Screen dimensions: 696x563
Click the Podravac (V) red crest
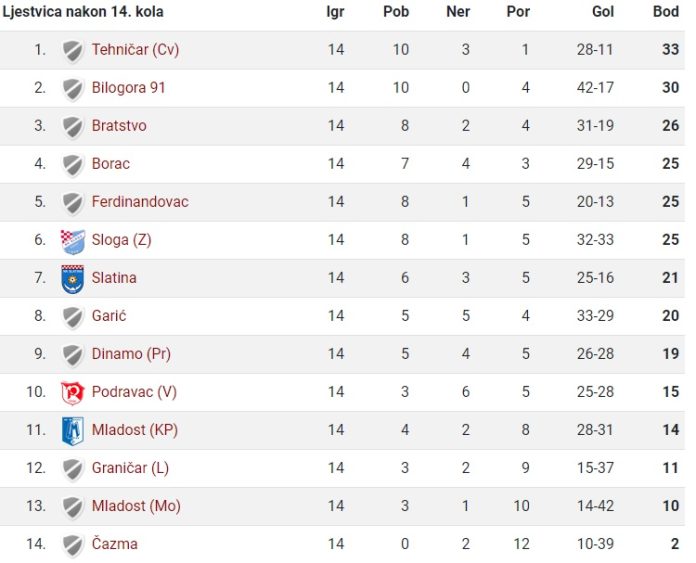tap(73, 393)
